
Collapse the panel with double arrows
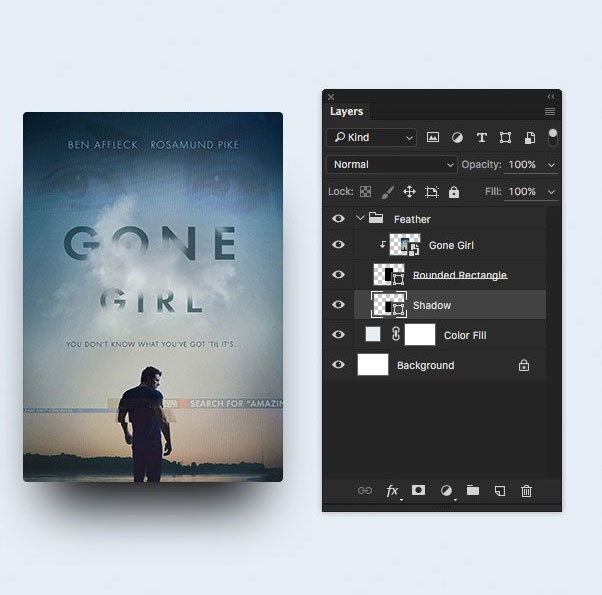coord(551,96)
